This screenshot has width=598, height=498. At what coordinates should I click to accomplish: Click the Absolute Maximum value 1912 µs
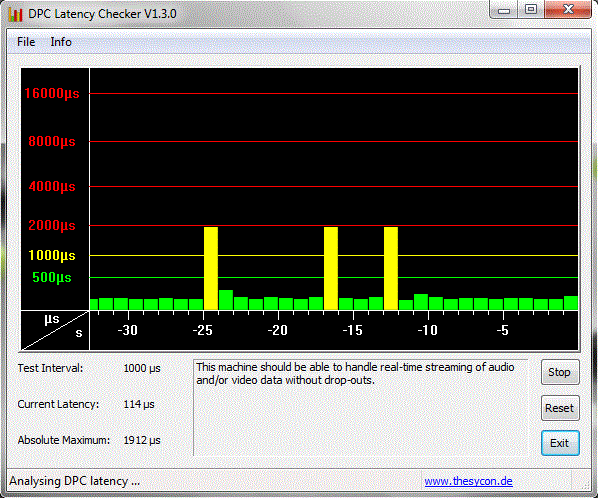click(142, 440)
